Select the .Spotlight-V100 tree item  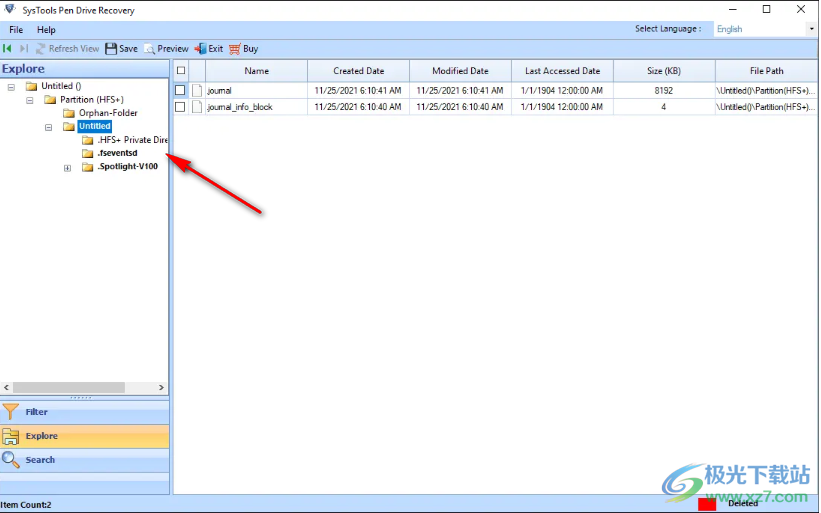[127, 166]
